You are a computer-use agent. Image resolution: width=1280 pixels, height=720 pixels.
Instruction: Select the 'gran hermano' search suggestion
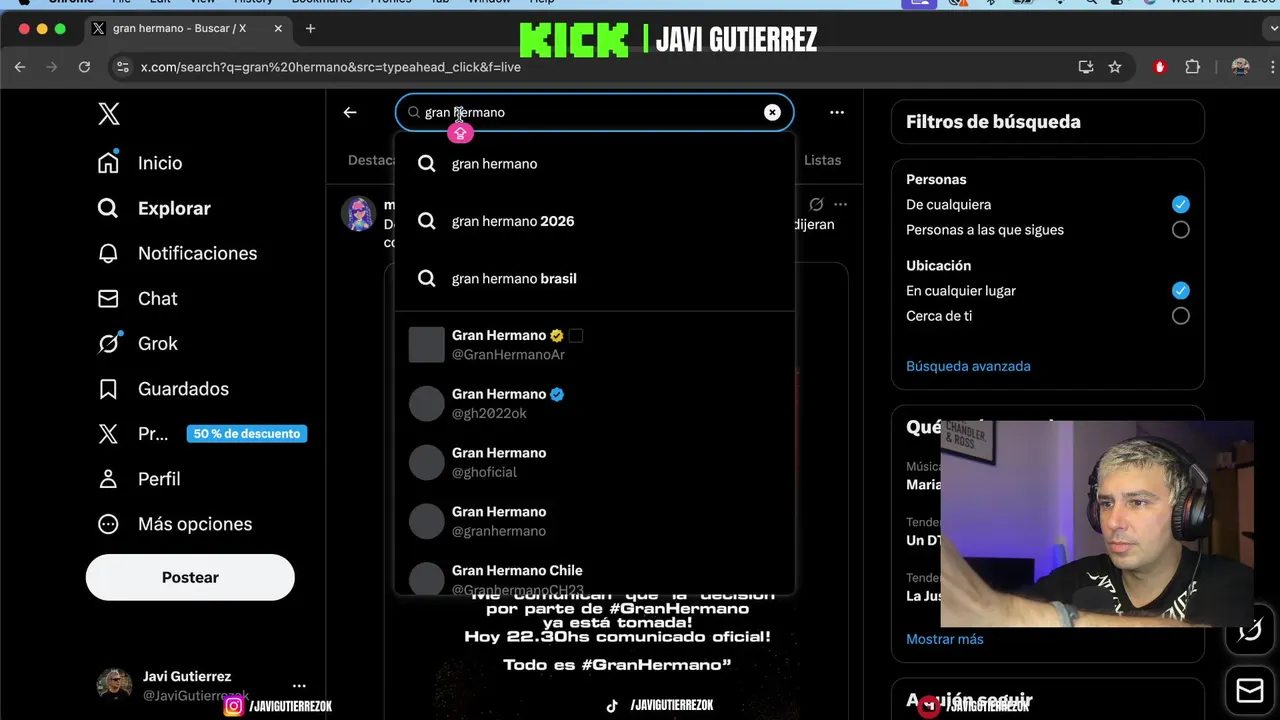coord(594,164)
